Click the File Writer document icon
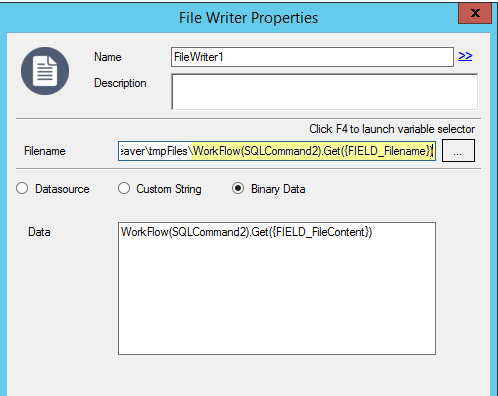 pos(45,71)
